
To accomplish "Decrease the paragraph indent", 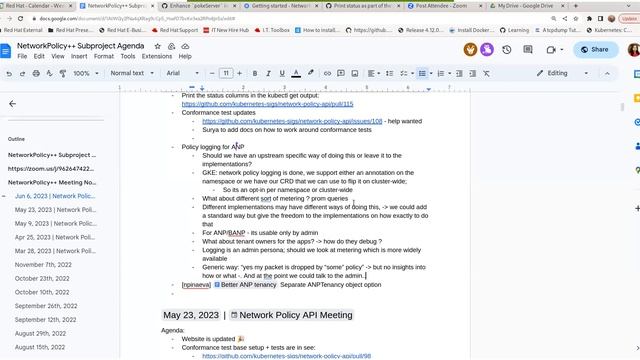I will [459, 73].
